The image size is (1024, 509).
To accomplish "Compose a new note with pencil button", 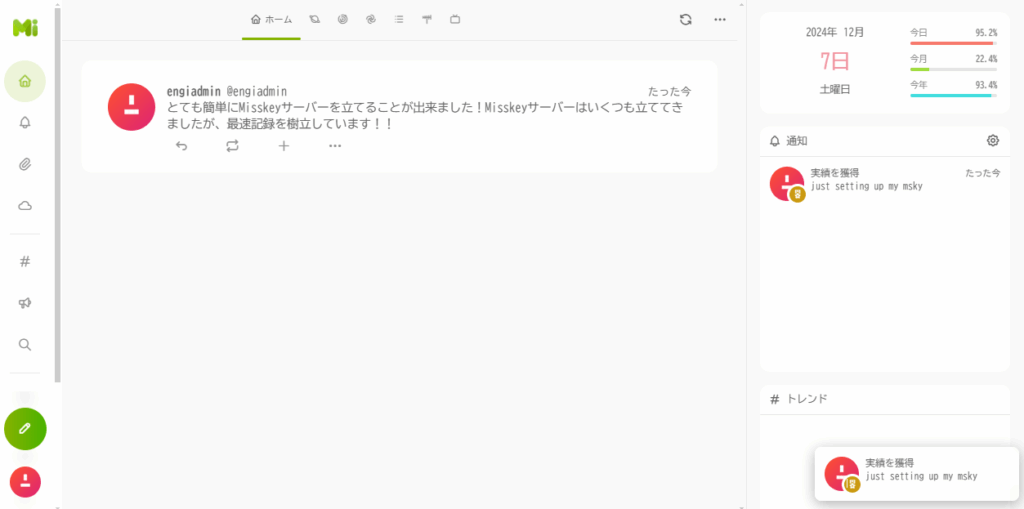I will [x=25, y=429].
